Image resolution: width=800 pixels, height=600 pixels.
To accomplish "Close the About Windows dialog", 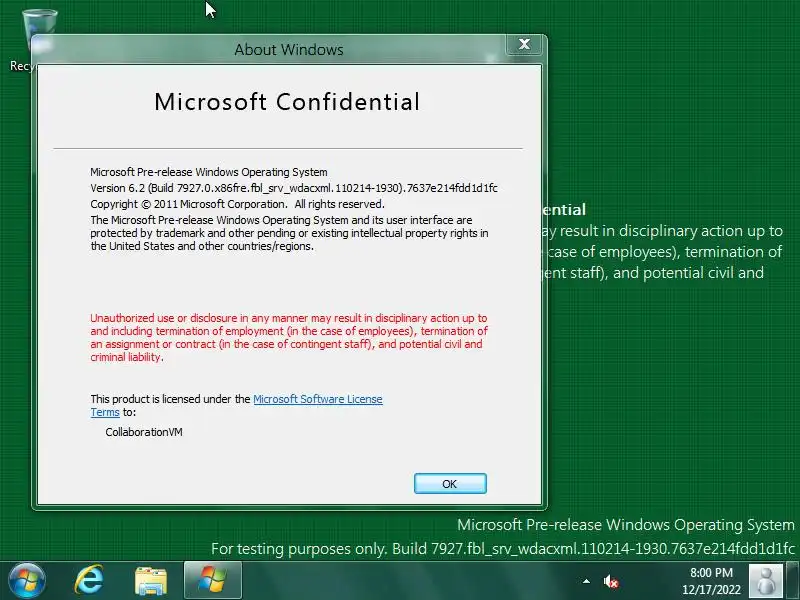I will point(524,44).
